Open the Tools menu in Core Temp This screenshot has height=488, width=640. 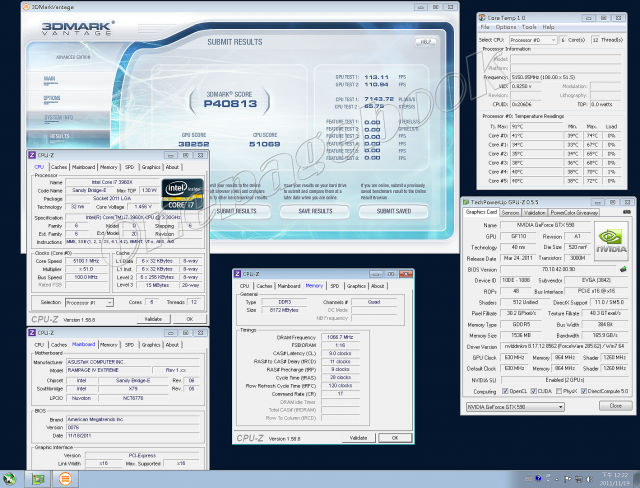[529, 27]
